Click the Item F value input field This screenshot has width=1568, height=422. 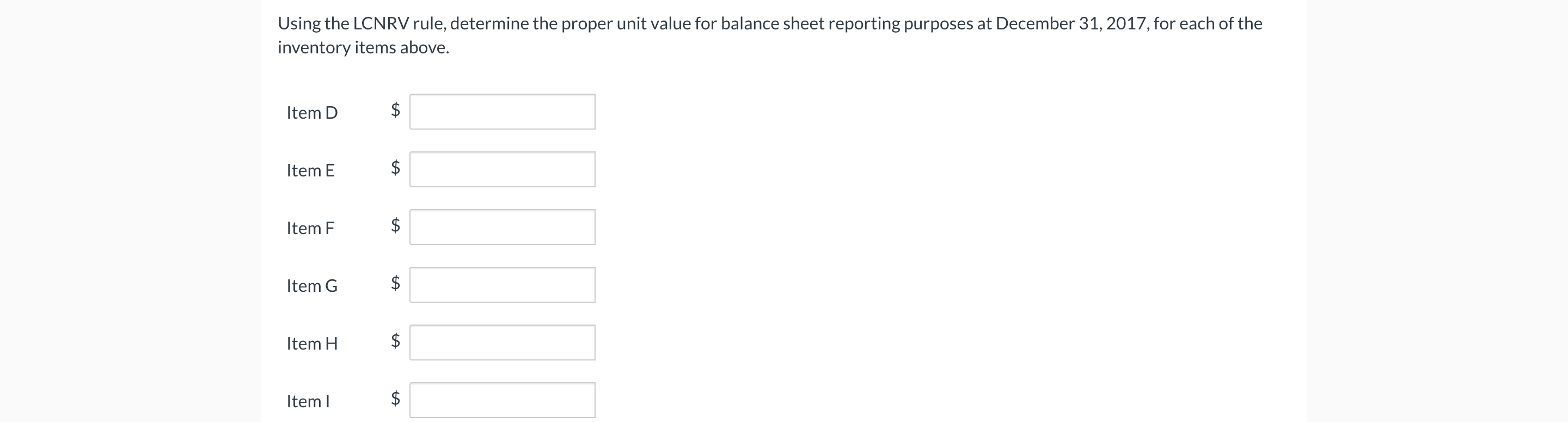(503, 227)
